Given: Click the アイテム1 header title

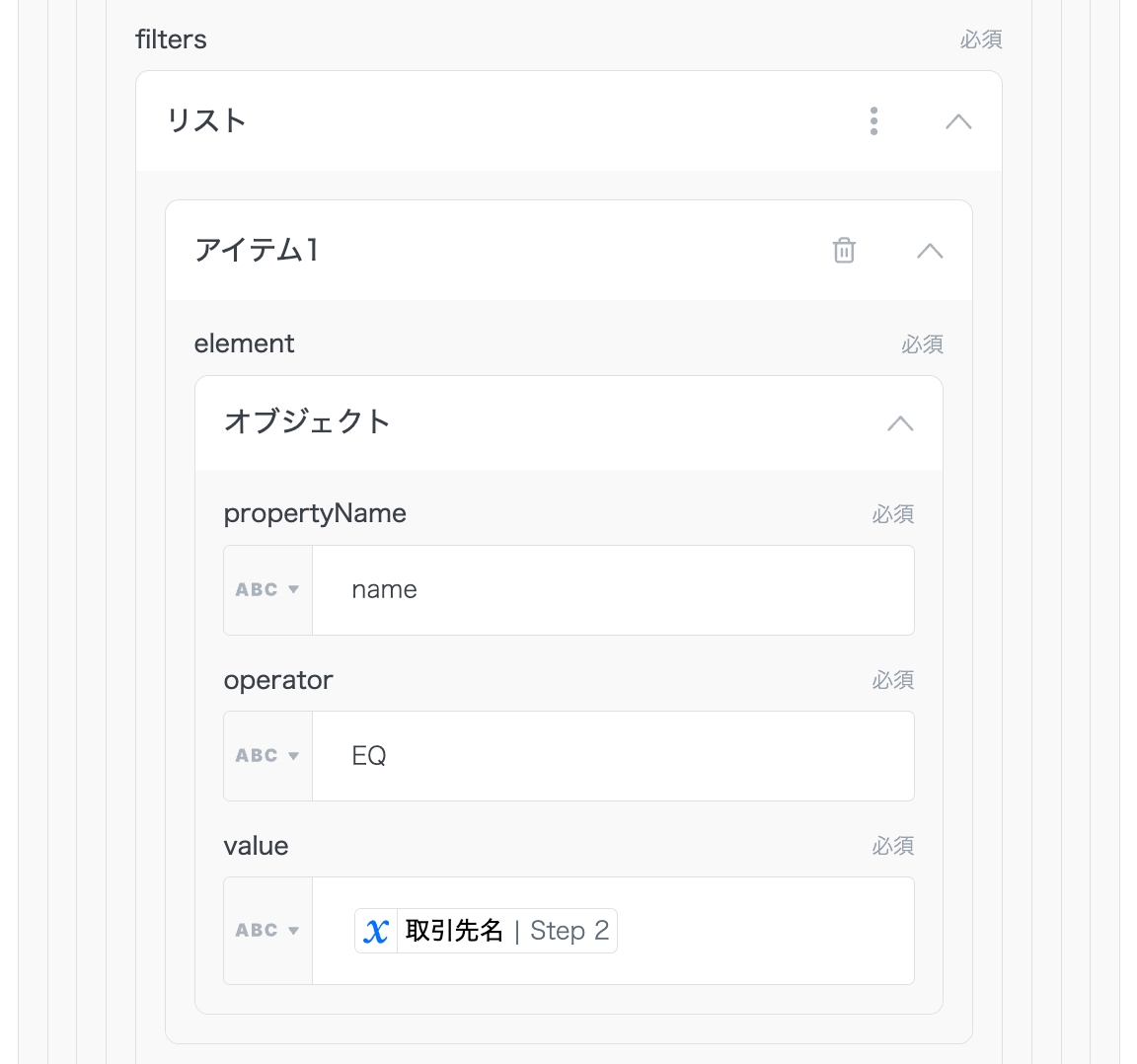Looking at the screenshot, I should pyautogui.click(x=257, y=251).
